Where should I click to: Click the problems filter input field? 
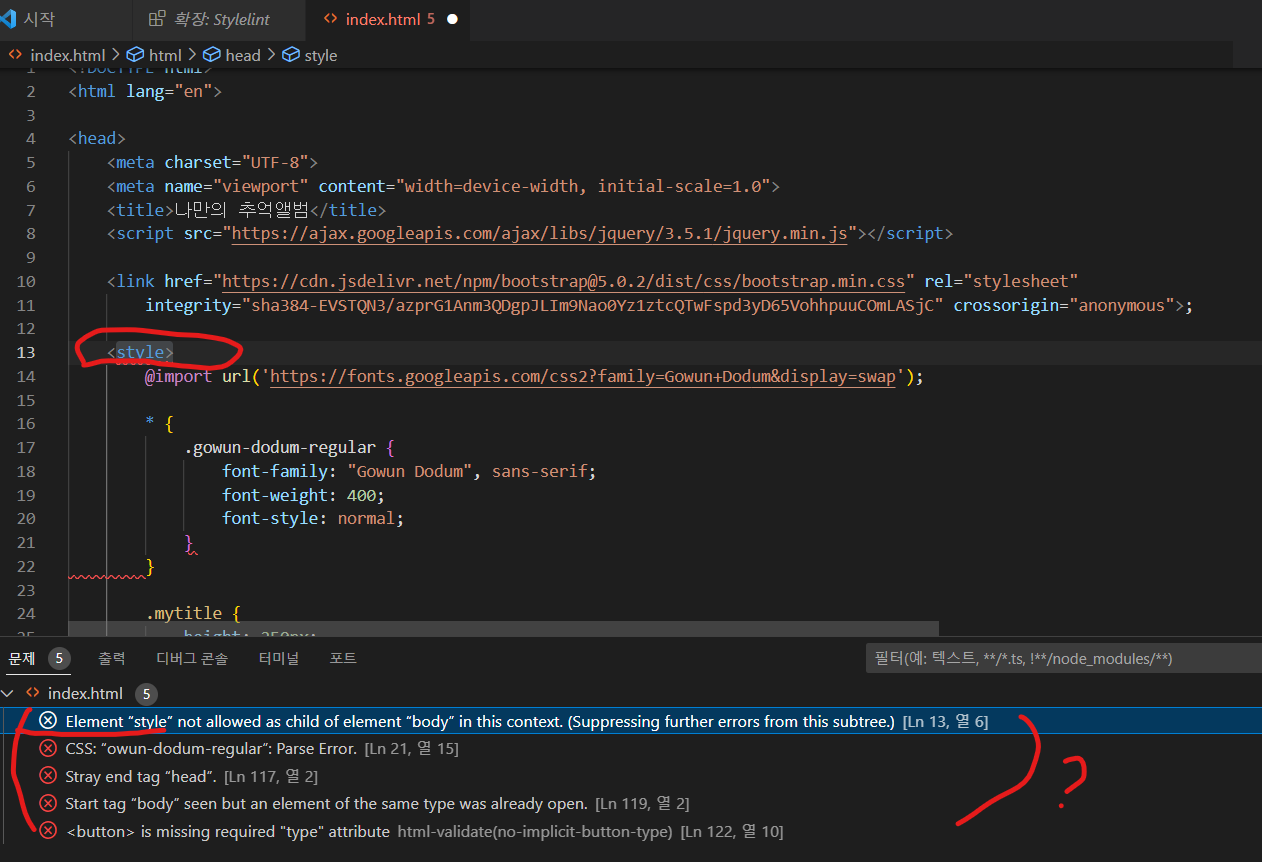coord(1062,658)
